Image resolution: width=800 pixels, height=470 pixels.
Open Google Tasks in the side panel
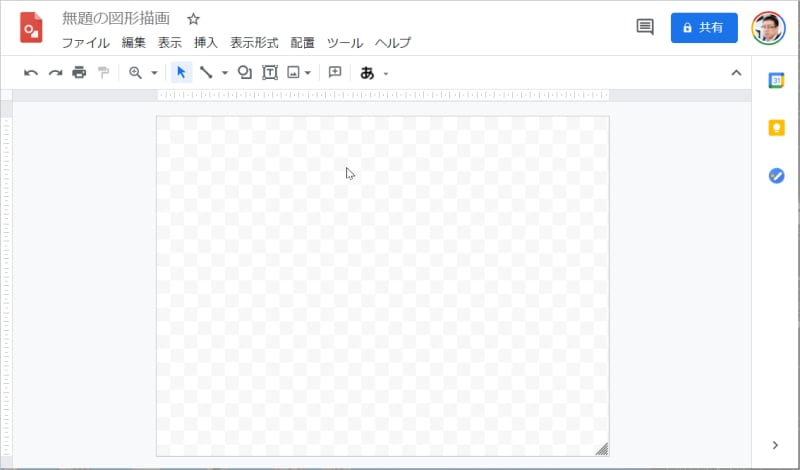(x=777, y=176)
